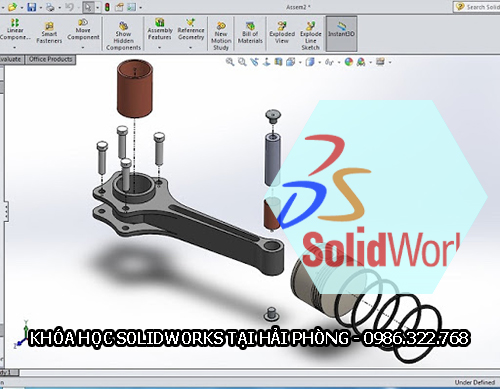Insert a Bill of Materials

tap(250, 33)
